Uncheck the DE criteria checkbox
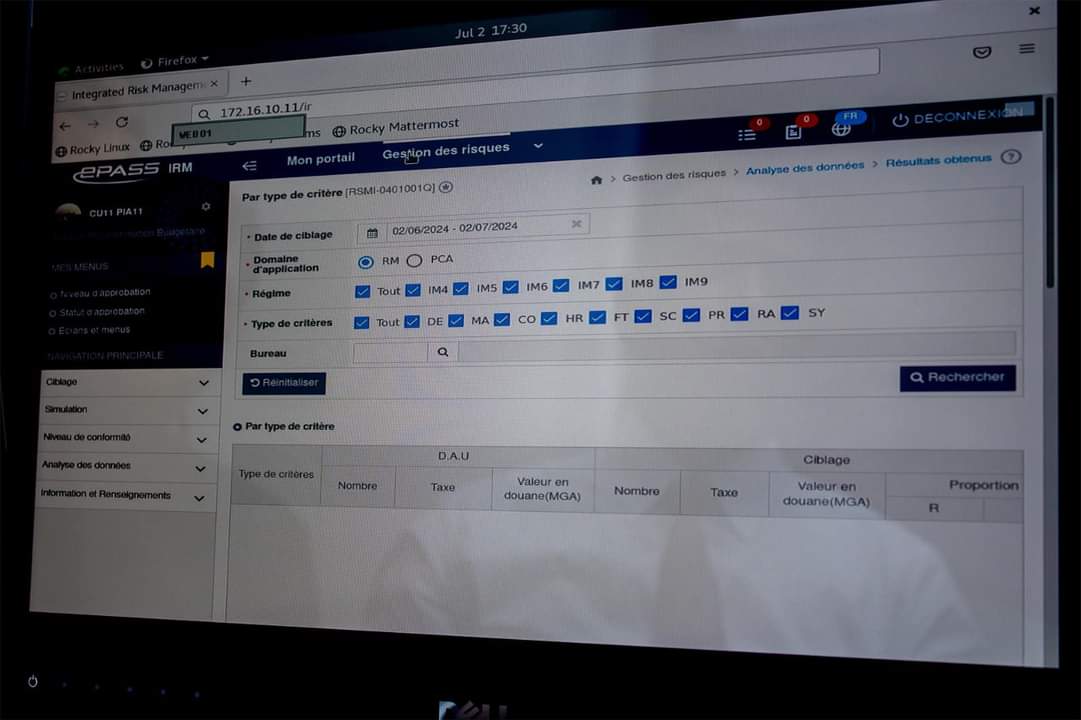The image size is (1081, 720). 412,321
